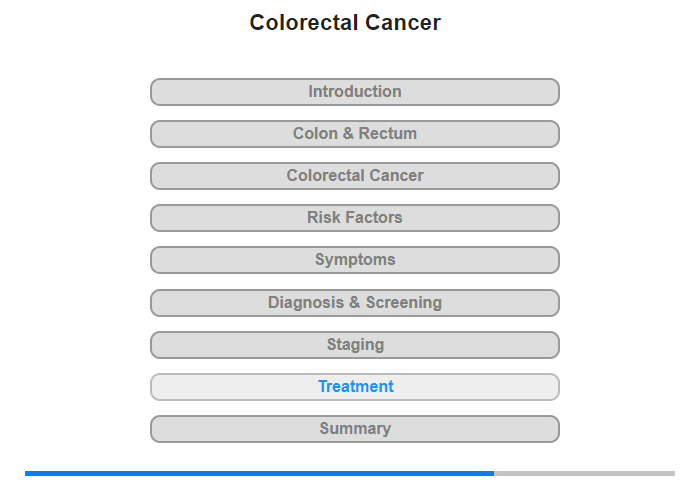Navigate to the Symptoms topic

(354, 260)
